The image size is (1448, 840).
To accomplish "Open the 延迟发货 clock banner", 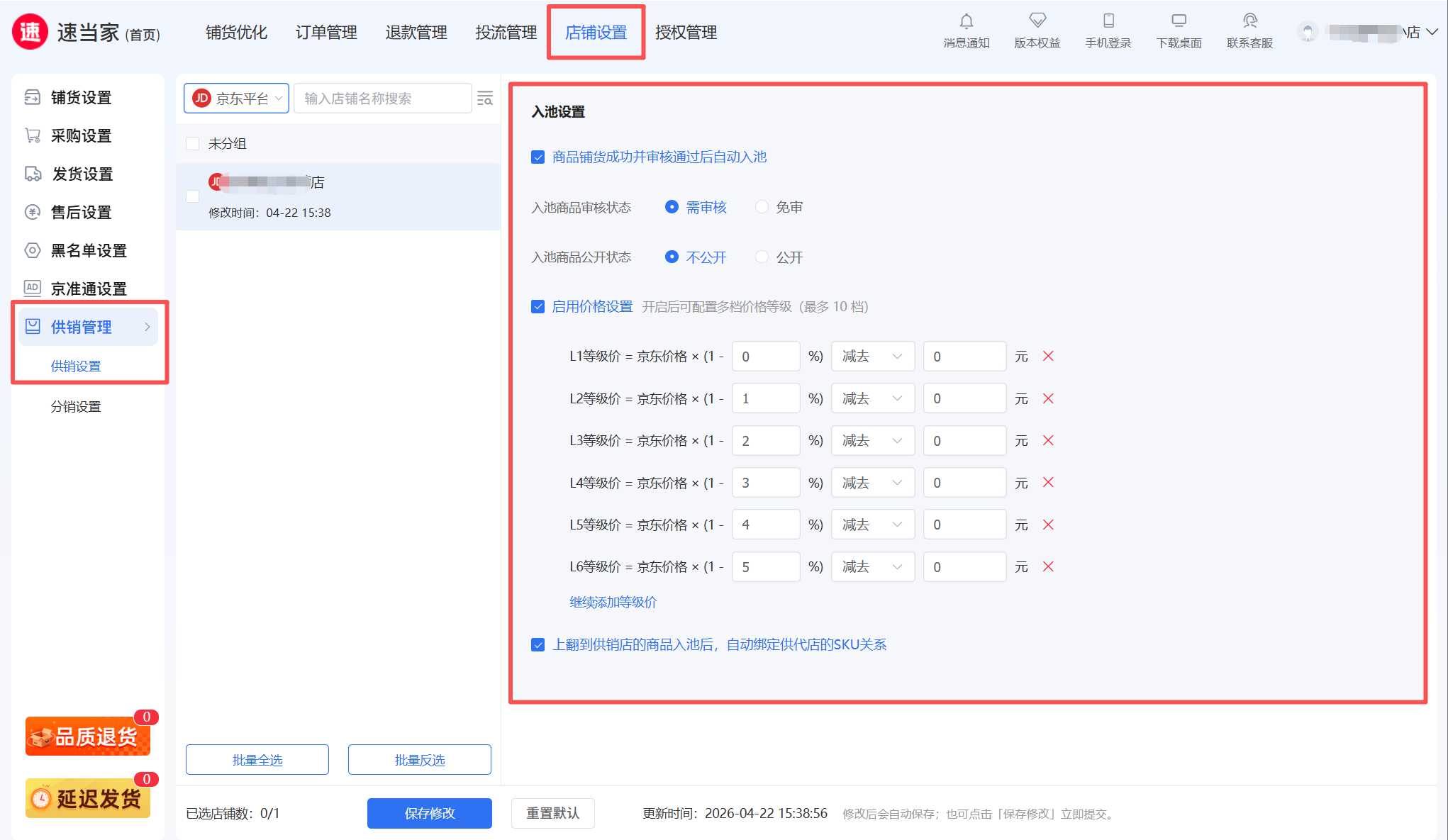I will click(88, 798).
